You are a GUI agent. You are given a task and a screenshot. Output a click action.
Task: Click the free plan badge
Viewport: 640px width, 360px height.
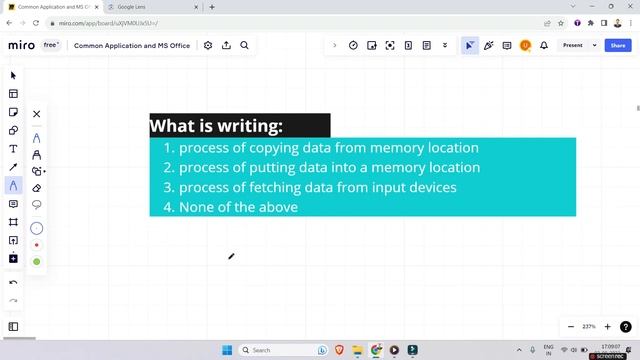click(51, 45)
